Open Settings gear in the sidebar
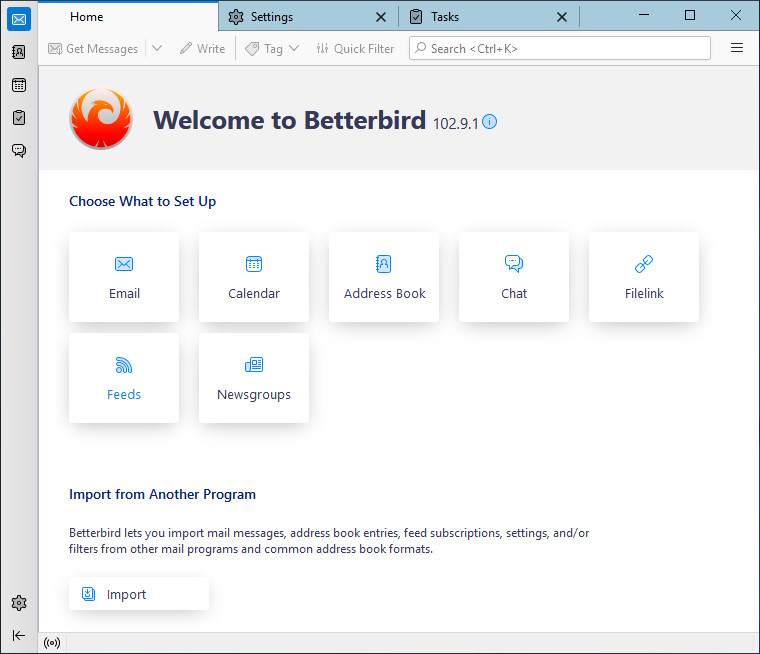Image resolution: width=760 pixels, height=654 pixels. click(19, 603)
